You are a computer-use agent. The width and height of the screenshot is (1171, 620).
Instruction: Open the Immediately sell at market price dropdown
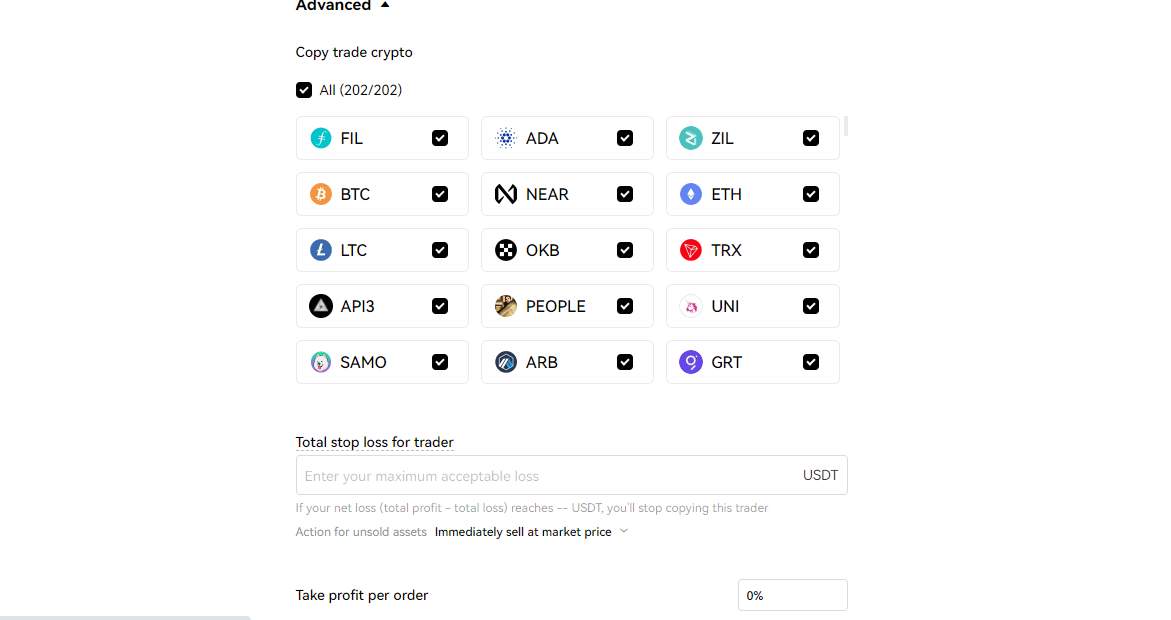click(532, 532)
